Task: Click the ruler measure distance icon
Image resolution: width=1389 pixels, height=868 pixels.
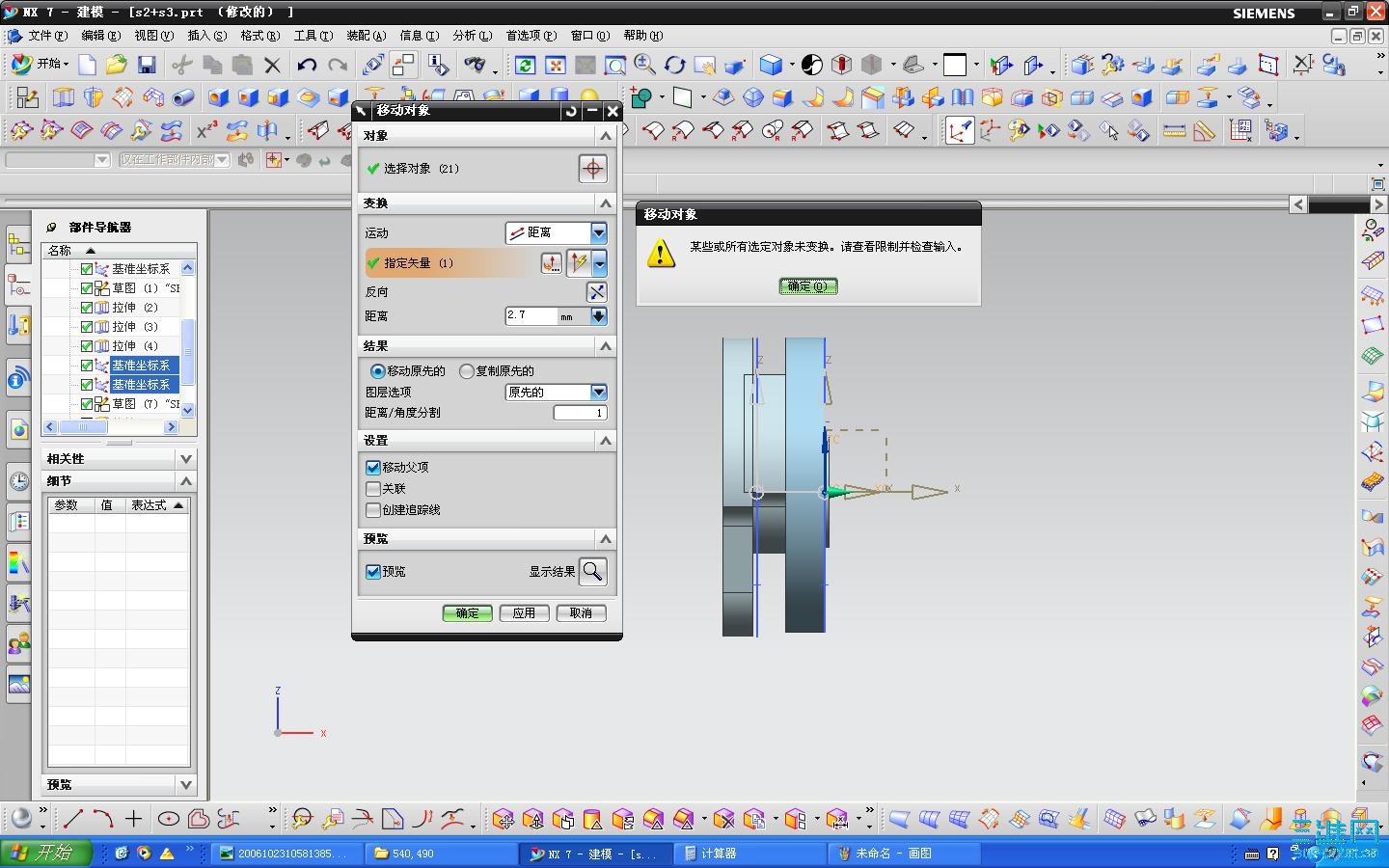Action: (x=1175, y=130)
